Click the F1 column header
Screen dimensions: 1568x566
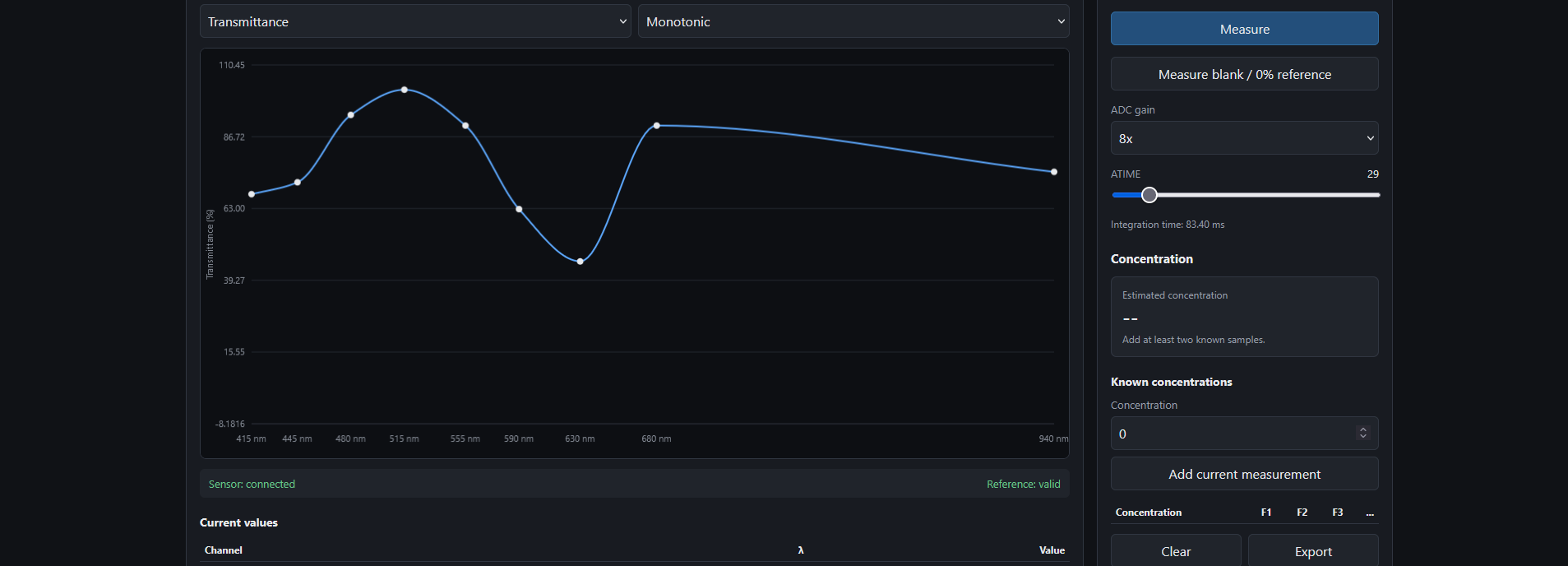[1266, 513]
